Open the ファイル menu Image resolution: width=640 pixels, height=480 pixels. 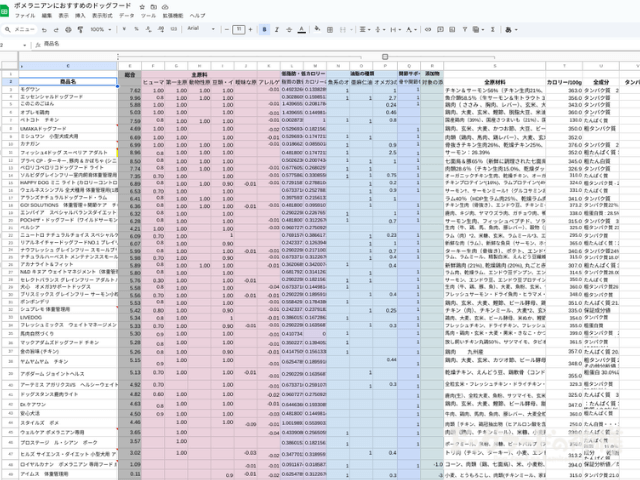click(25, 16)
